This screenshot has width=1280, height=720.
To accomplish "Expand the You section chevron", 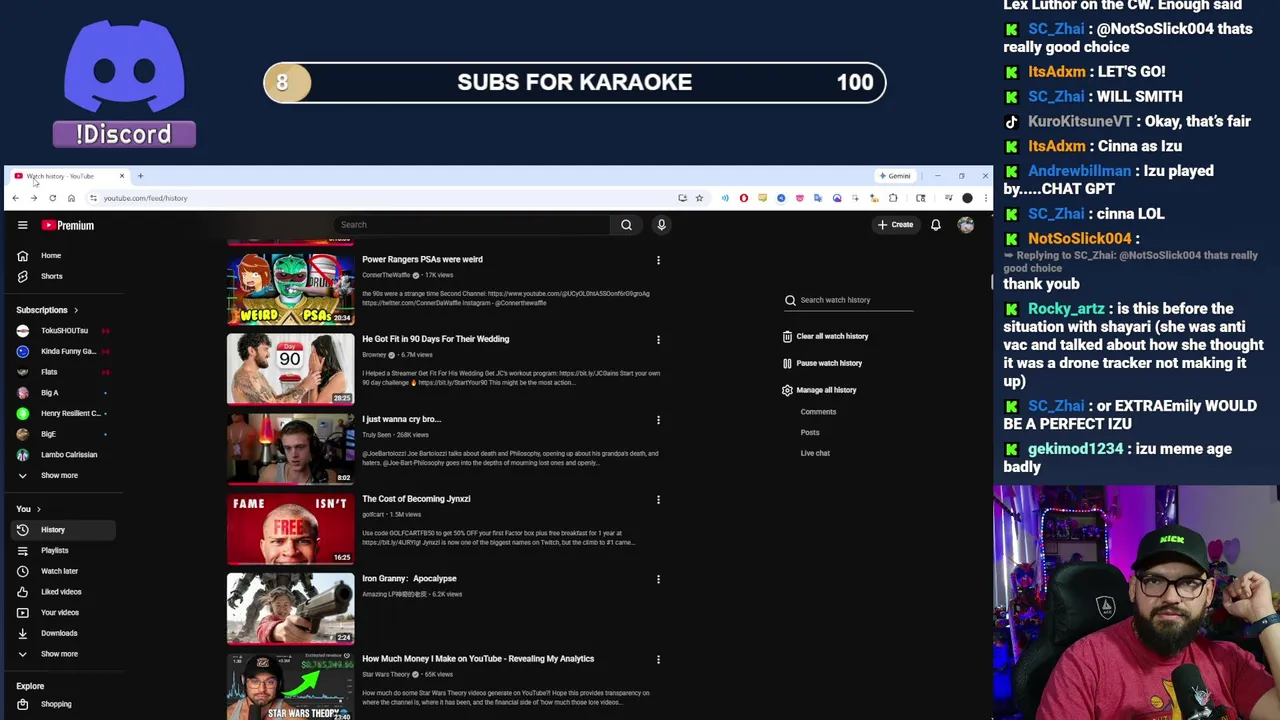I will 39,509.
